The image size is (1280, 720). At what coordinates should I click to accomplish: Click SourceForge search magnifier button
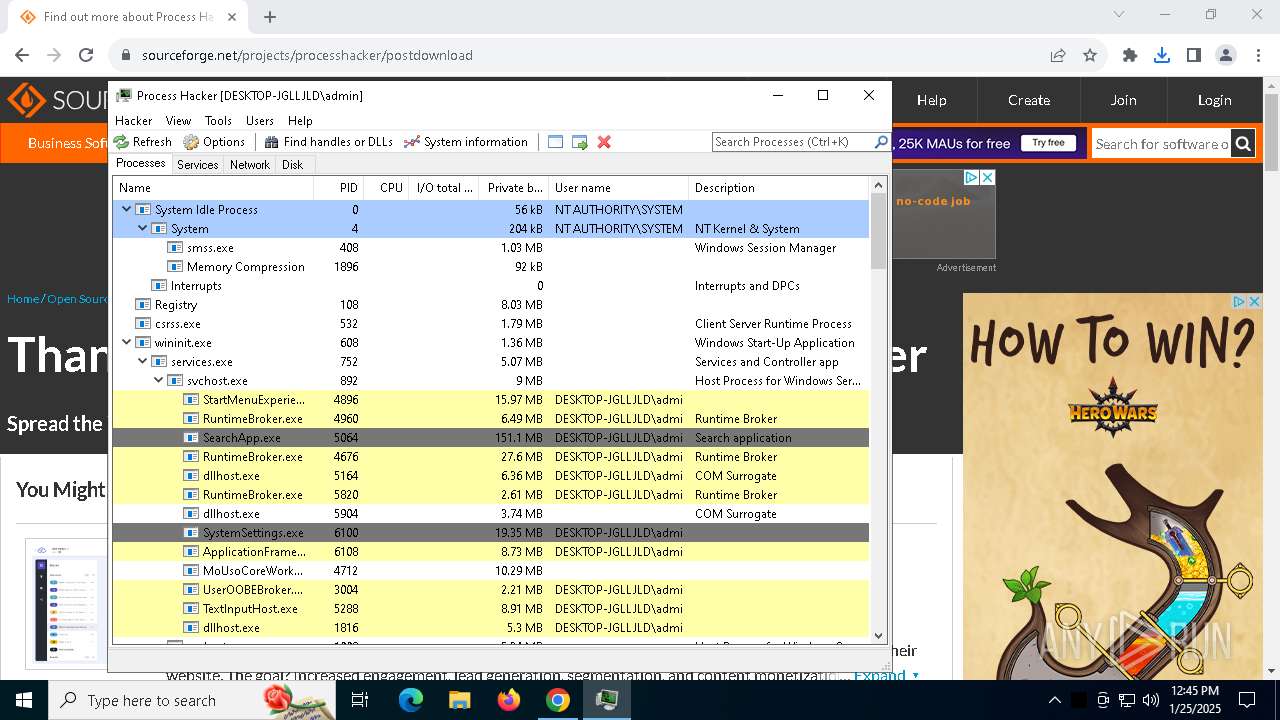[x=1243, y=144]
